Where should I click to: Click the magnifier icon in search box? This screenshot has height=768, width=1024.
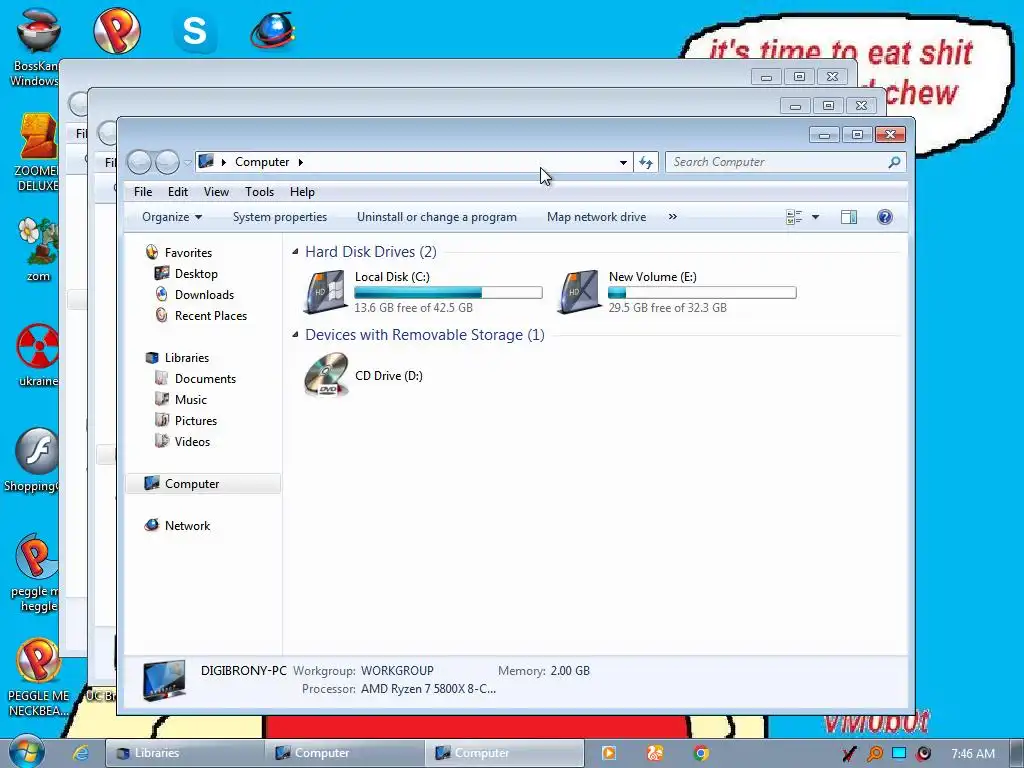894,162
